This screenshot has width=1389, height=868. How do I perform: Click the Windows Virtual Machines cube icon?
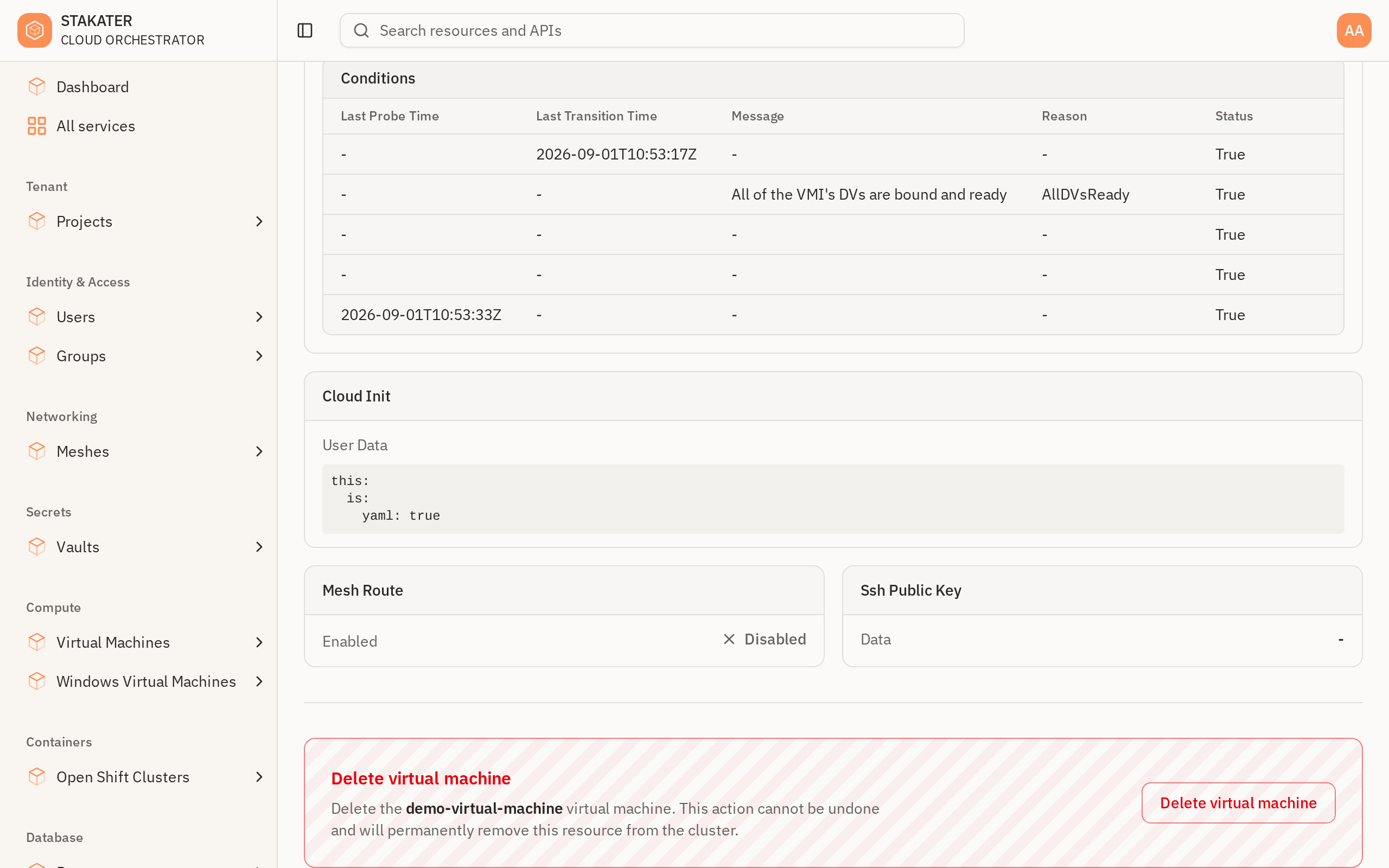point(37,680)
